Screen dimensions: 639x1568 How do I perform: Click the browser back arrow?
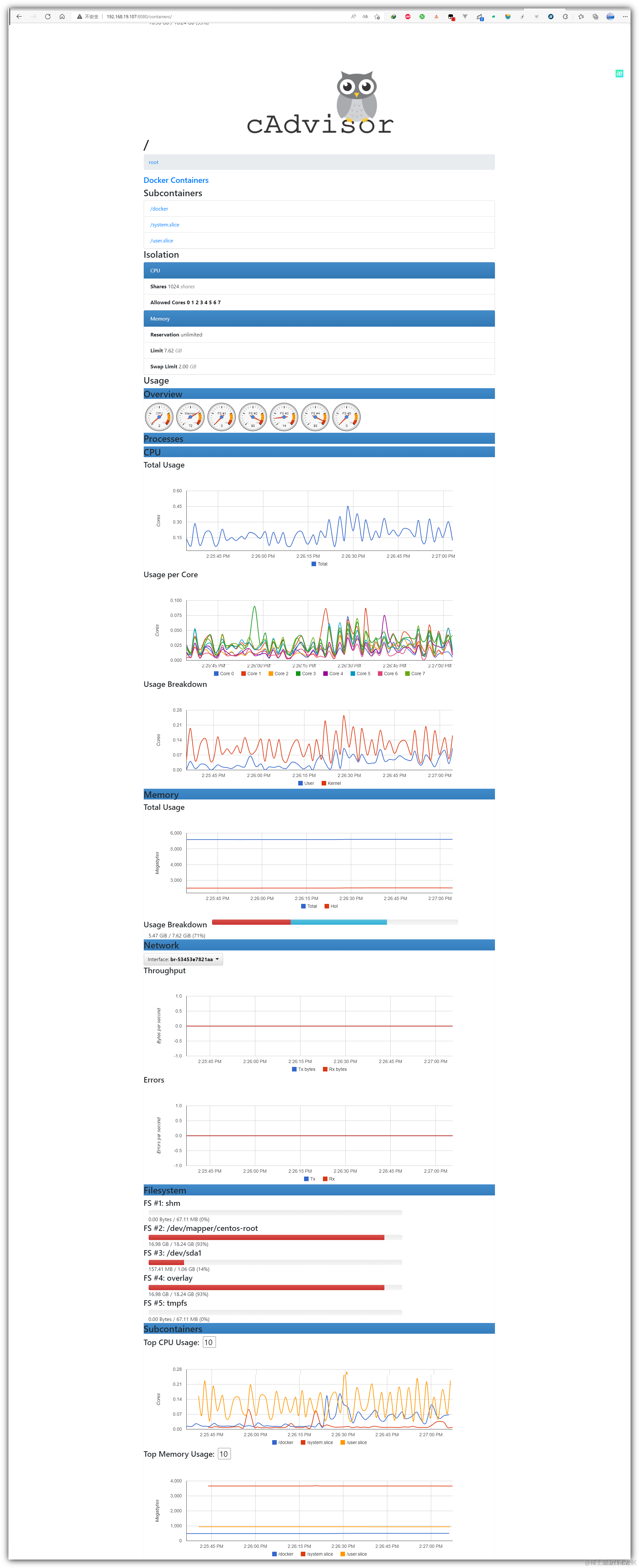[19, 17]
